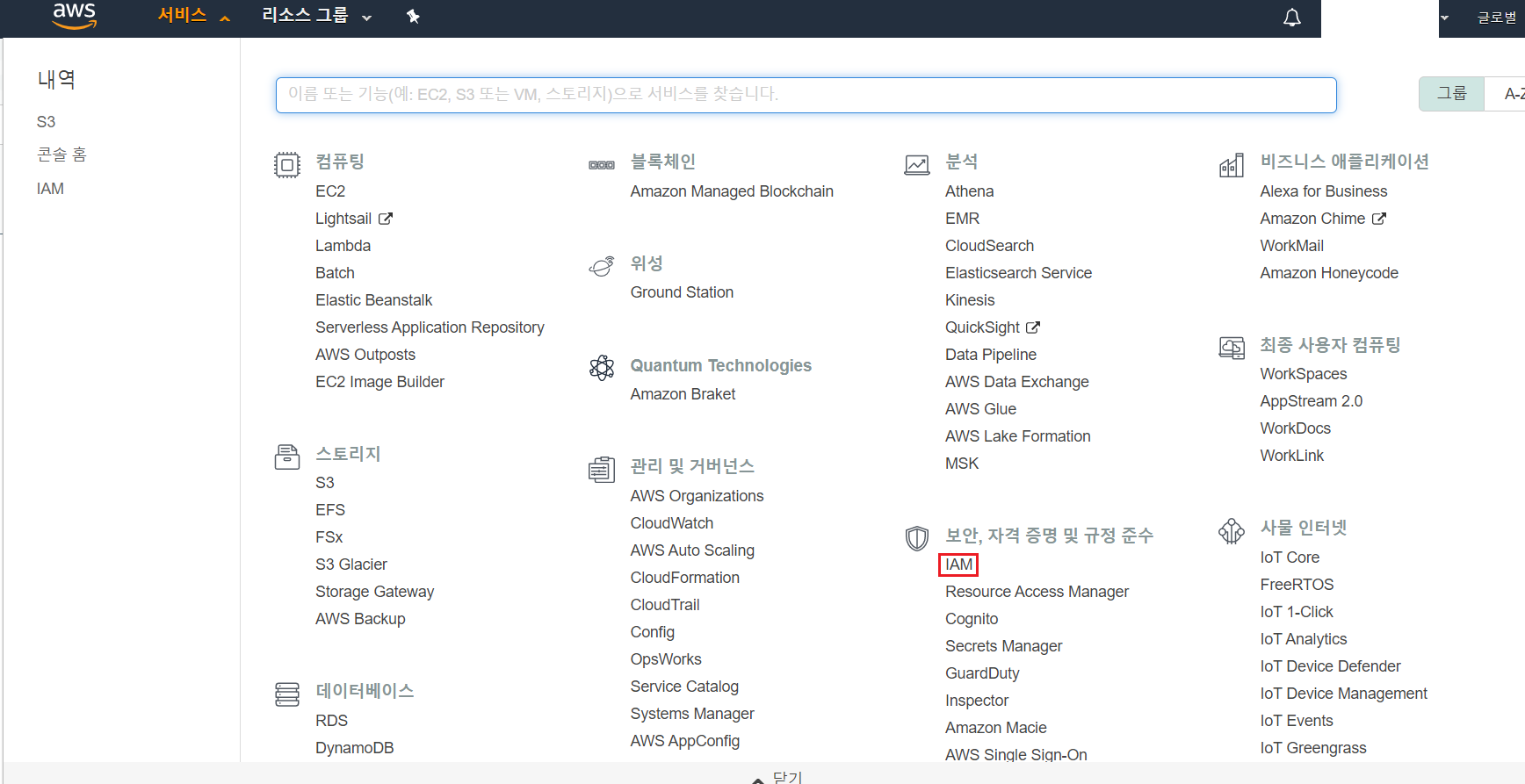Open Alexa for Business
The image size is (1525, 784).
pyautogui.click(x=1323, y=191)
